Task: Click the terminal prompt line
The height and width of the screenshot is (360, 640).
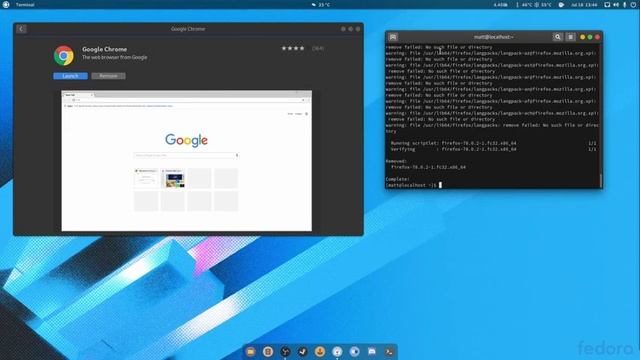Action: [413, 185]
